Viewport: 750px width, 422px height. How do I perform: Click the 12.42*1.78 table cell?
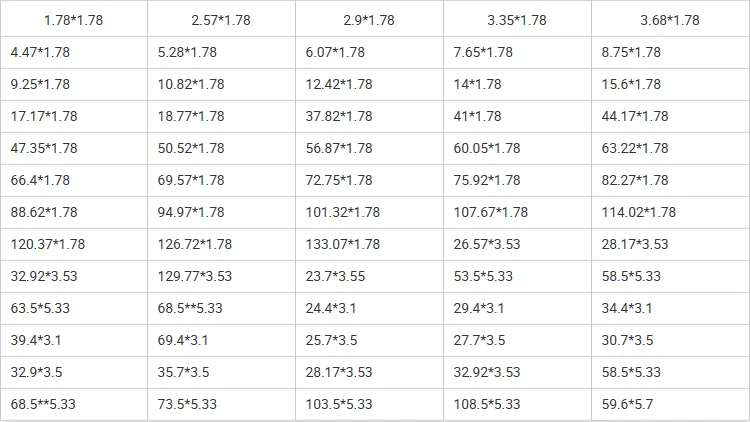pos(369,84)
